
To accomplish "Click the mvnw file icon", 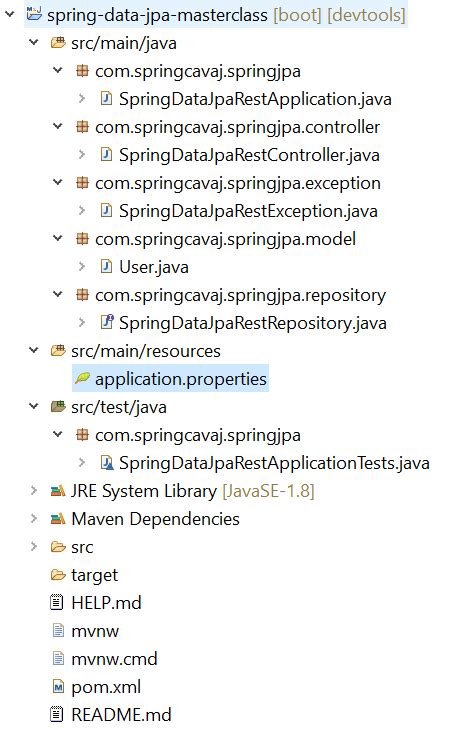I will coord(58,631).
